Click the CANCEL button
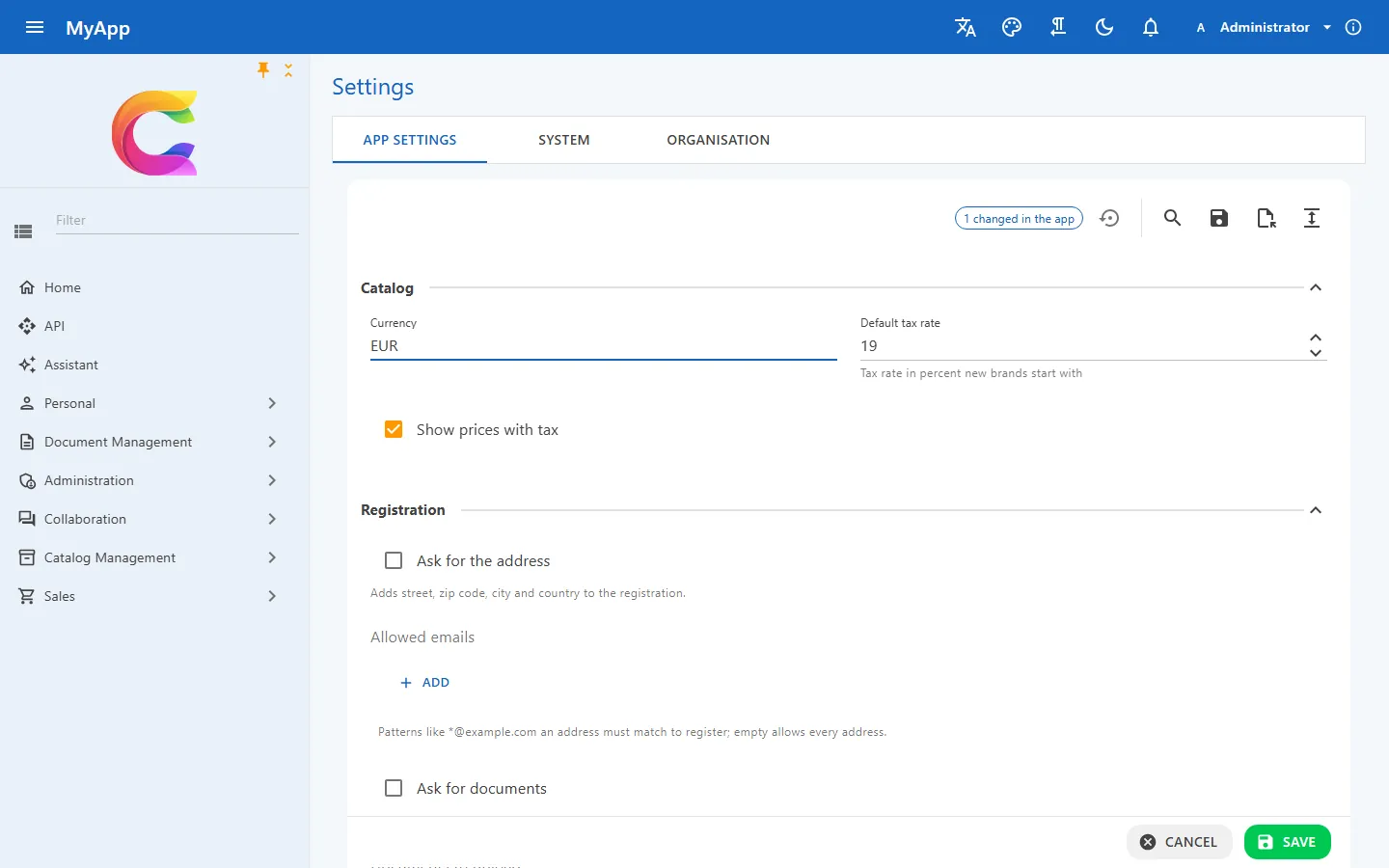Image resolution: width=1389 pixels, height=868 pixels. point(1179,842)
